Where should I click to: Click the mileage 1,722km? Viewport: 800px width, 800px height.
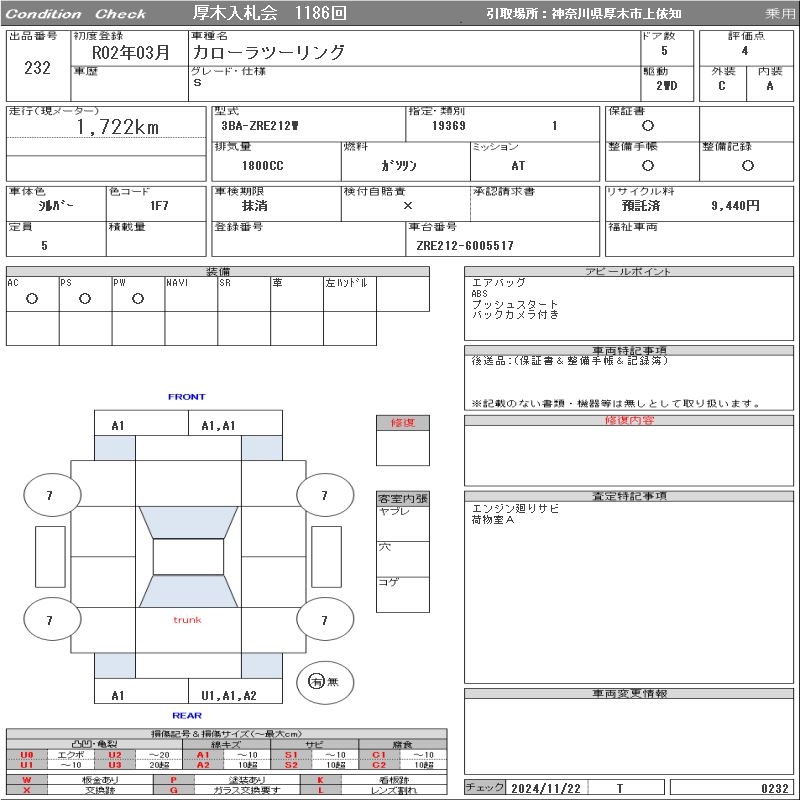click(x=117, y=127)
